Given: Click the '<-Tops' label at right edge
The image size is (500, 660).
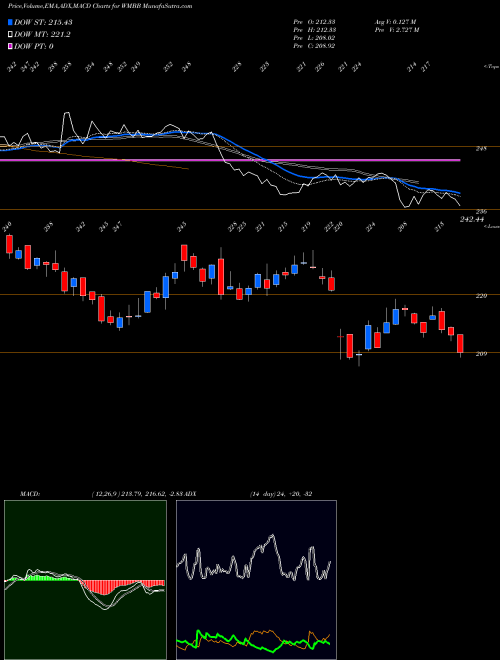Looking at the screenshot, I should (x=491, y=67).
